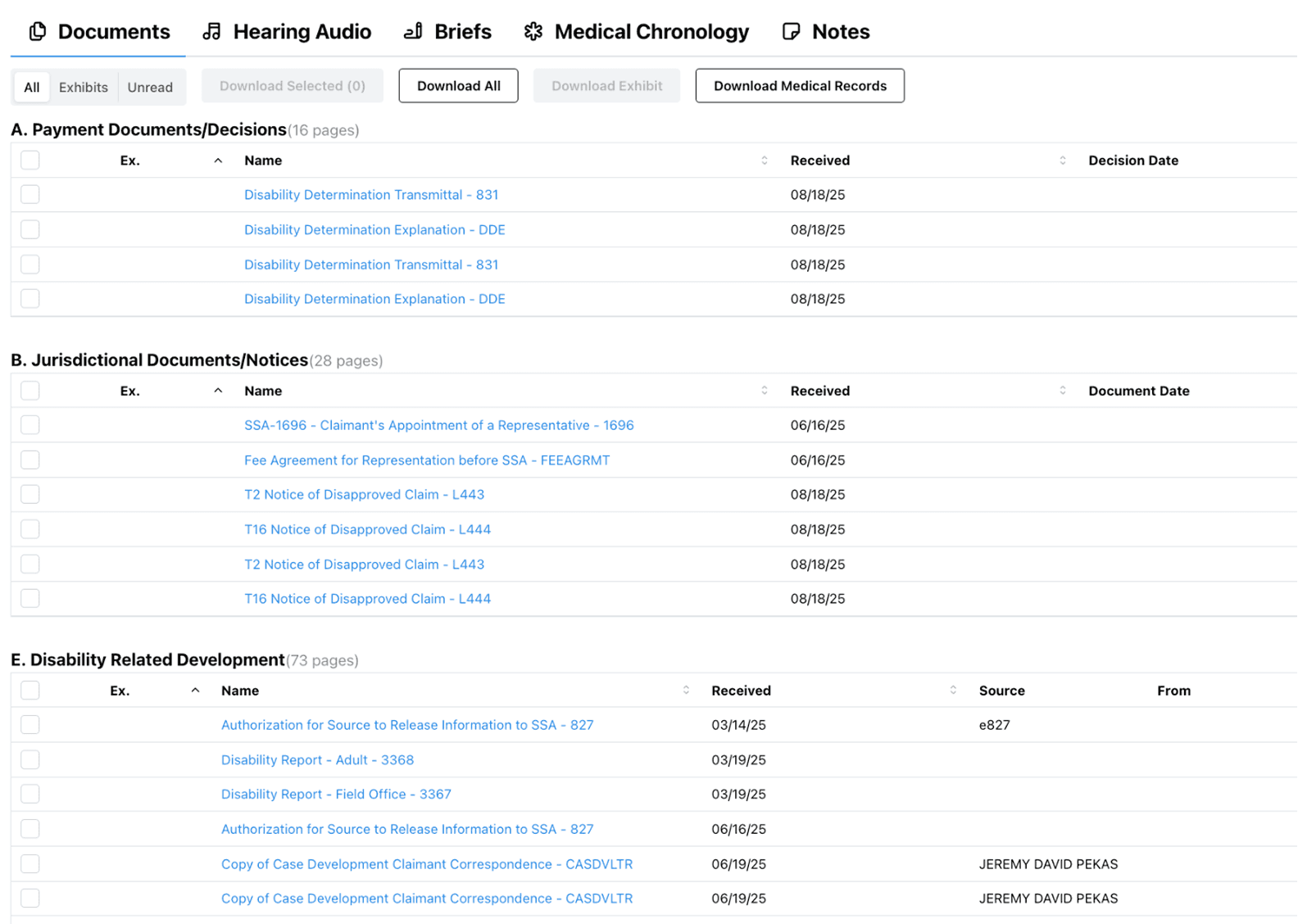Image resolution: width=1298 pixels, height=924 pixels.
Task: Open Fee Agreement for Representation before SSA
Action: [427, 460]
